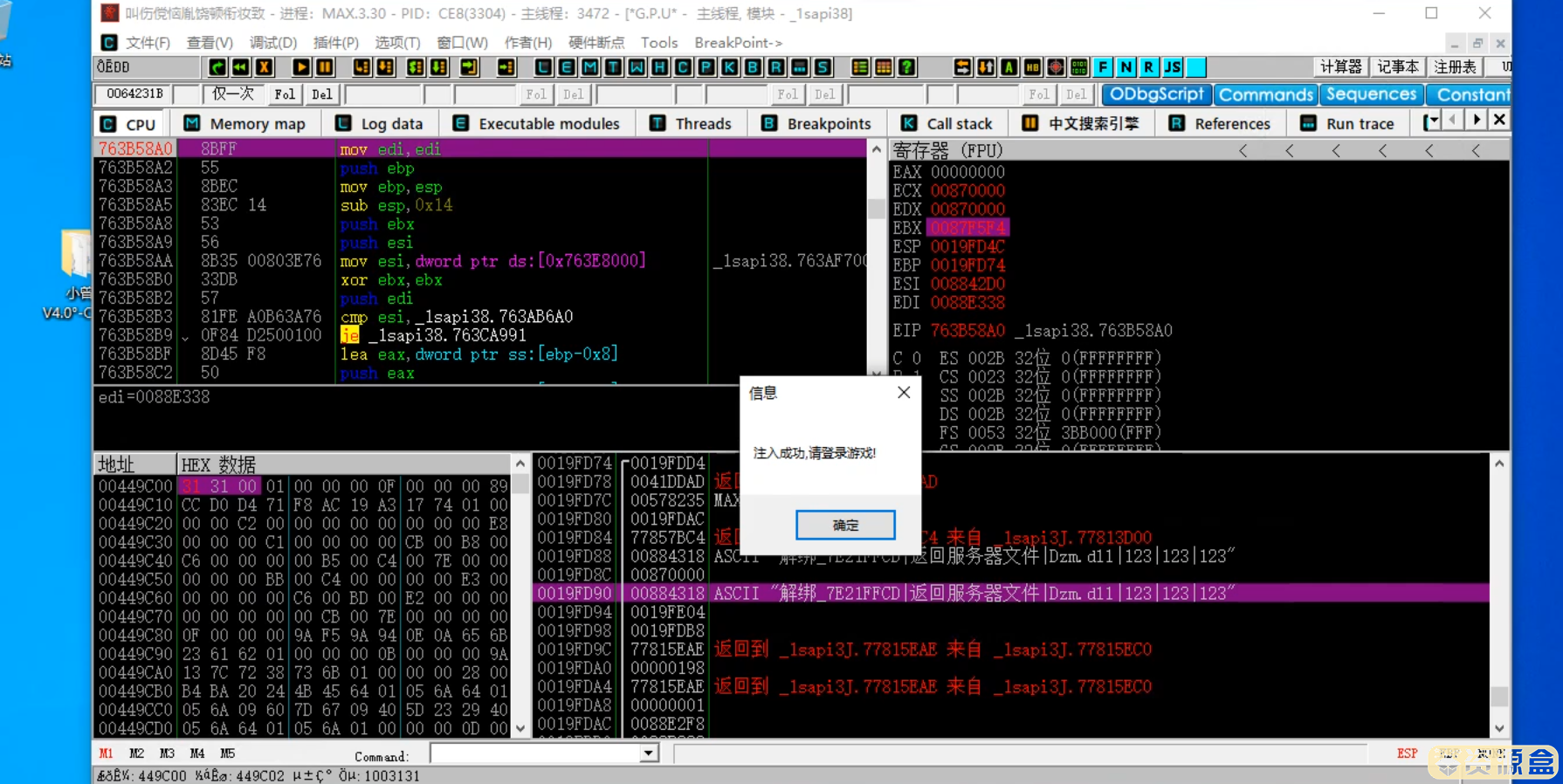
Task: Open Breakpoints with the B toolbar icon
Action: [x=753, y=67]
